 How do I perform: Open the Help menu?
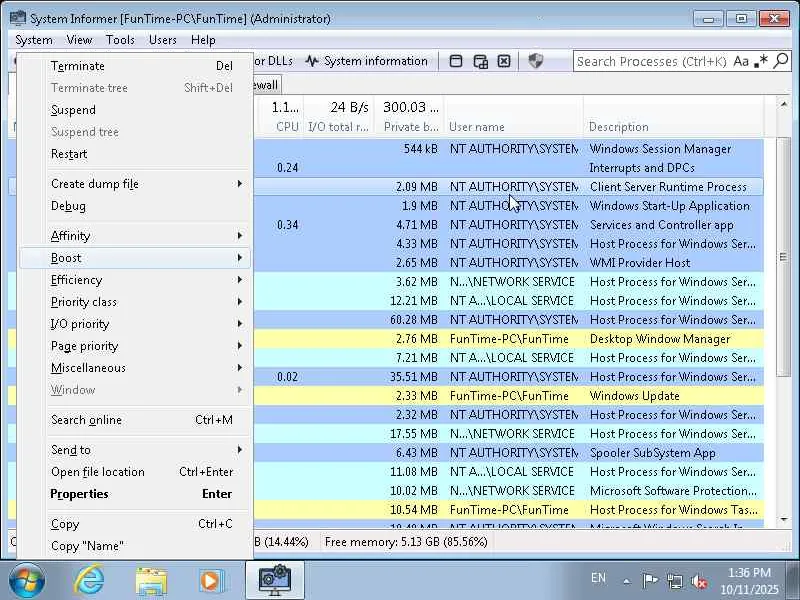[203, 40]
